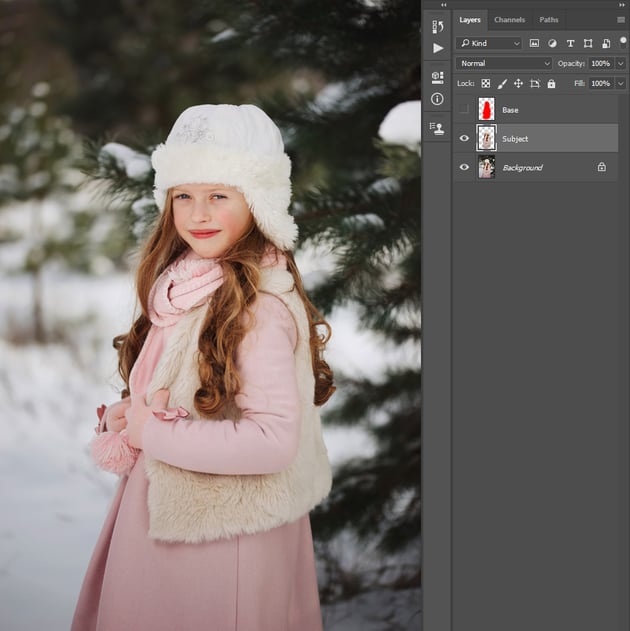
Task: Click the lock image pixels brush icon
Action: point(502,84)
